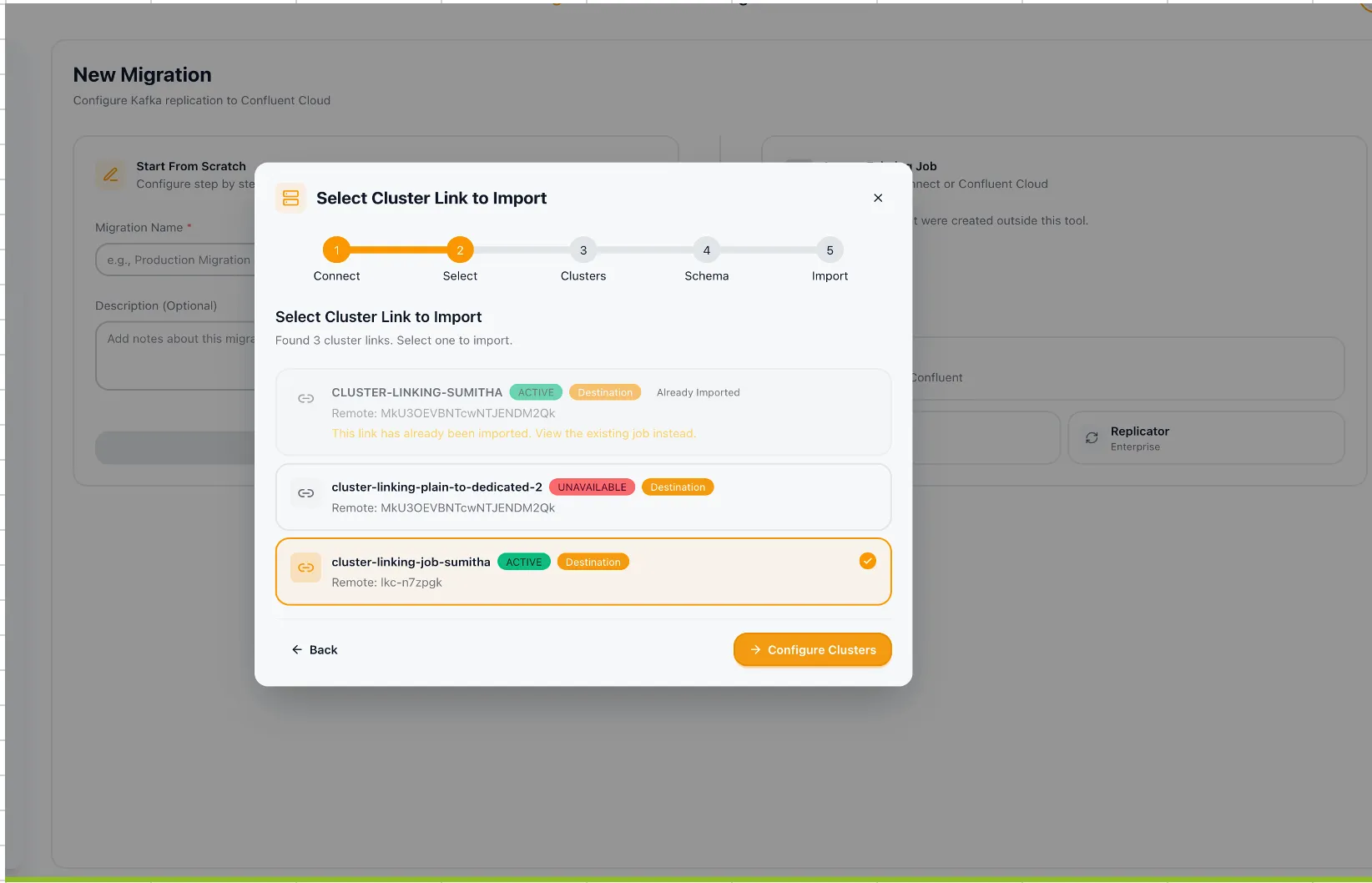
Task: Select the CLUSTER-LINKING-SUMITHA cluster link
Action: point(583,411)
